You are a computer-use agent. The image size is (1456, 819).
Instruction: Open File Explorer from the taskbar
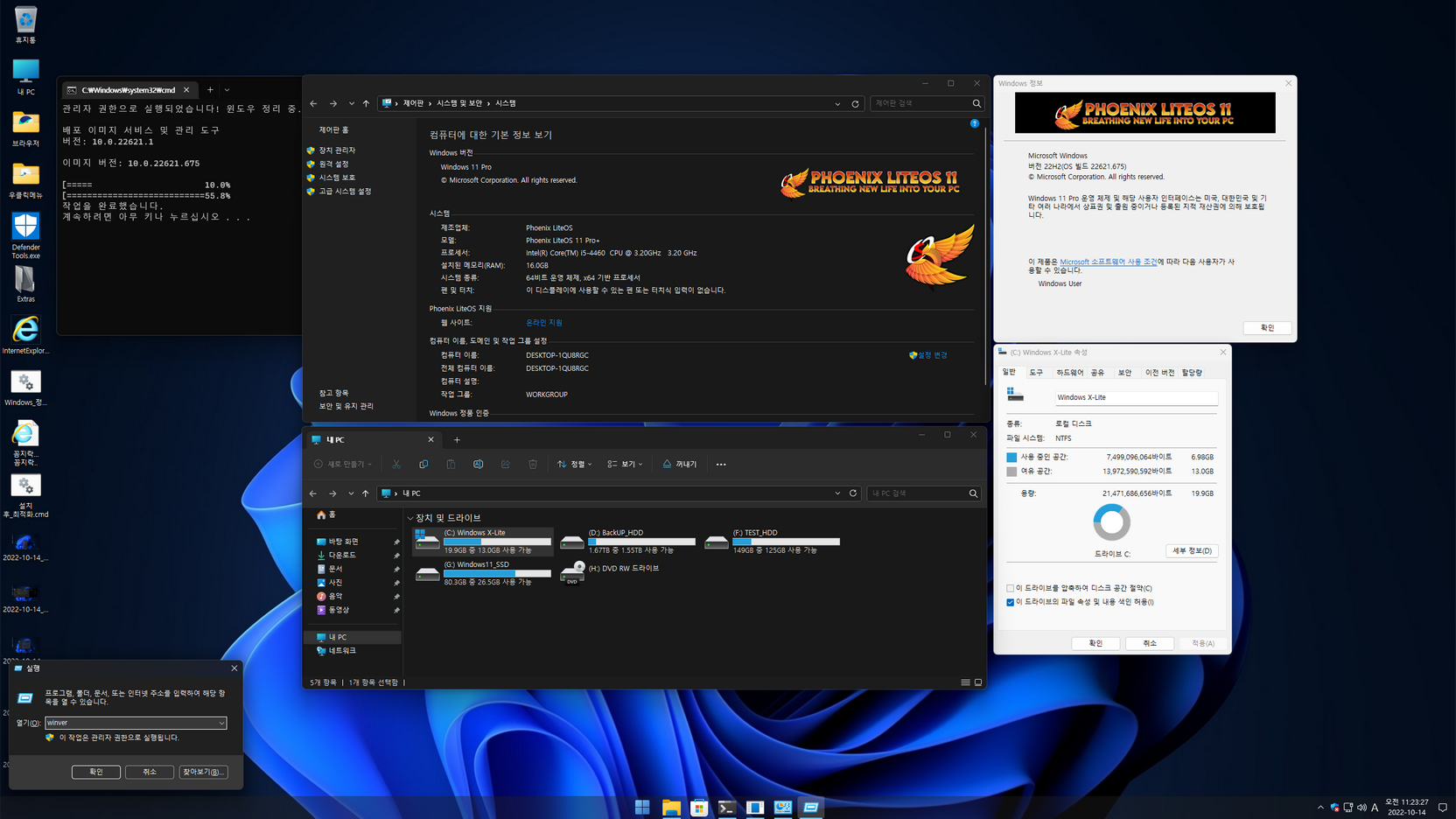coord(671,807)
